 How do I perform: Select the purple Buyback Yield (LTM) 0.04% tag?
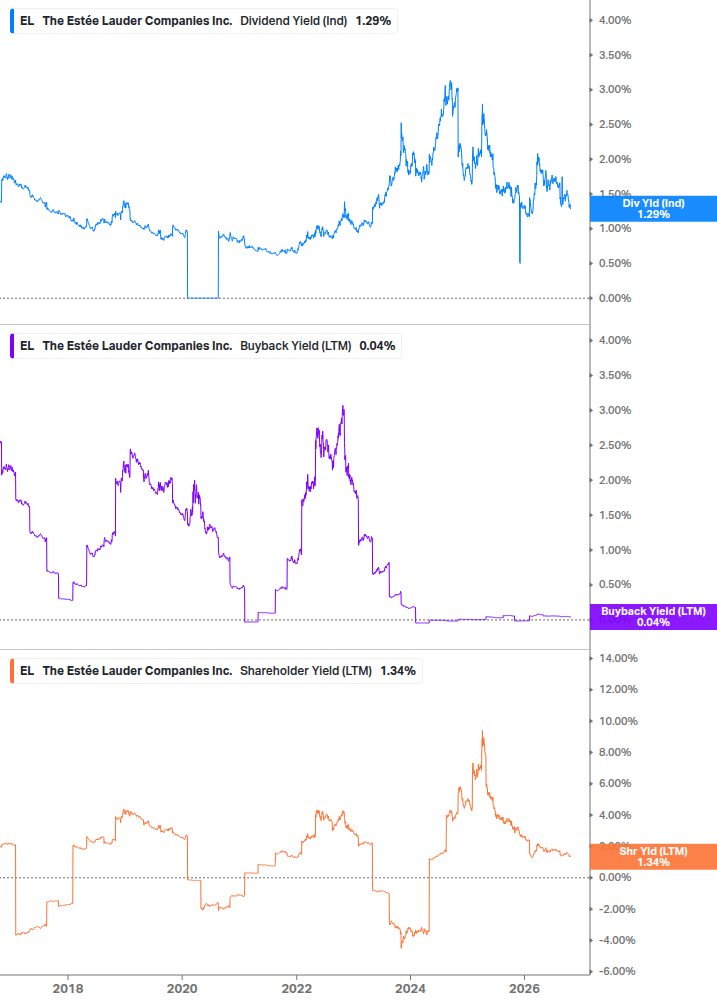point(653,617)
